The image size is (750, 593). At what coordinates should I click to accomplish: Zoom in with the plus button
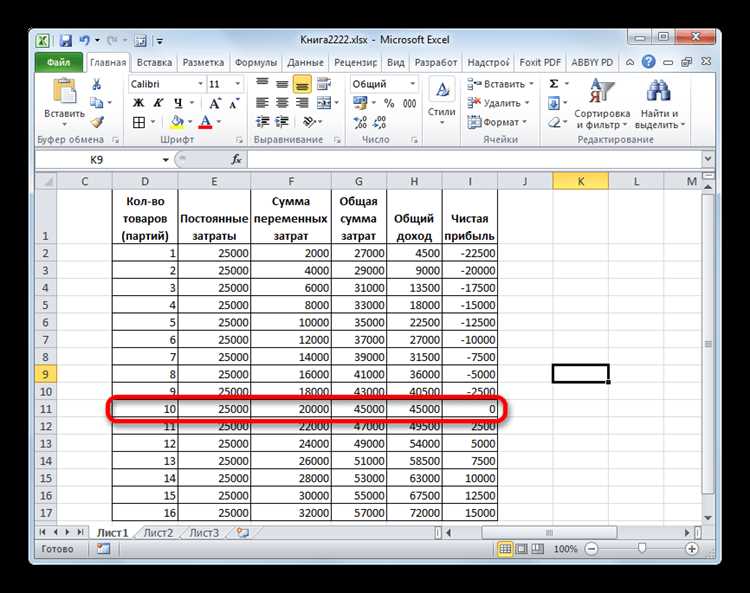click(692, 549)
